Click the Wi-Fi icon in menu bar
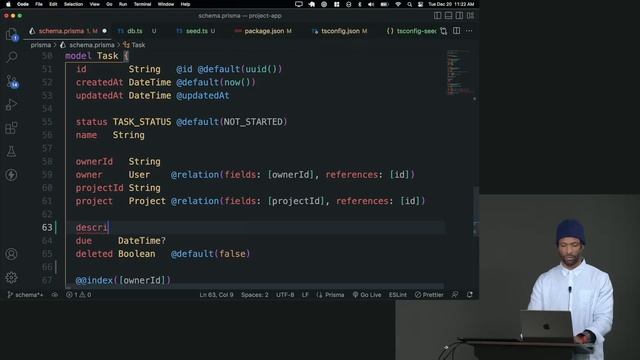640x360 pixels. pyautogui.click(x=398, y=4)
